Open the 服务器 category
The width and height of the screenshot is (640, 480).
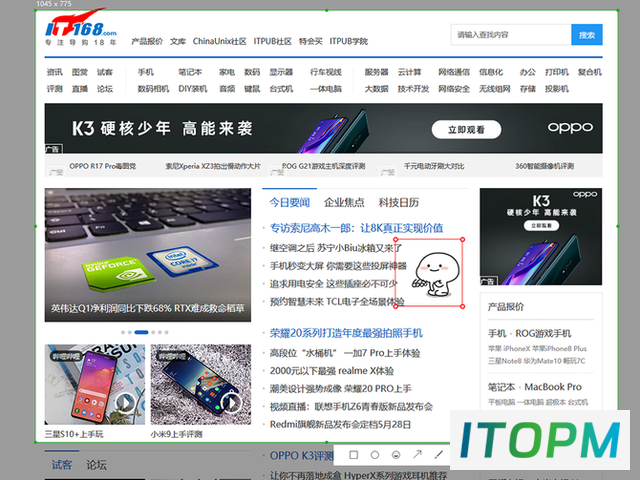pos(376,72)
